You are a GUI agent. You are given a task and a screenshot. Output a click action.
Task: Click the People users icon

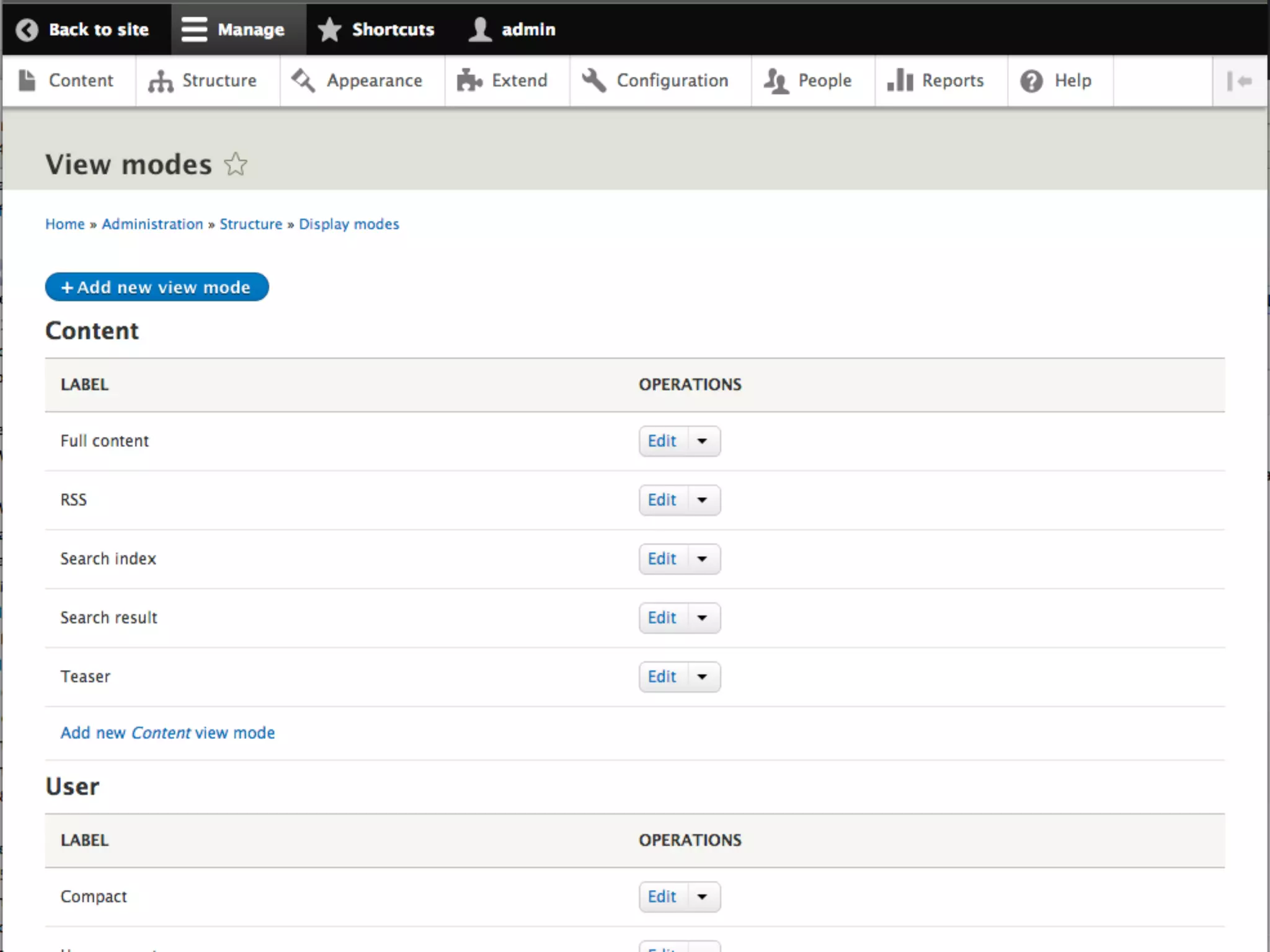(776, 81)
